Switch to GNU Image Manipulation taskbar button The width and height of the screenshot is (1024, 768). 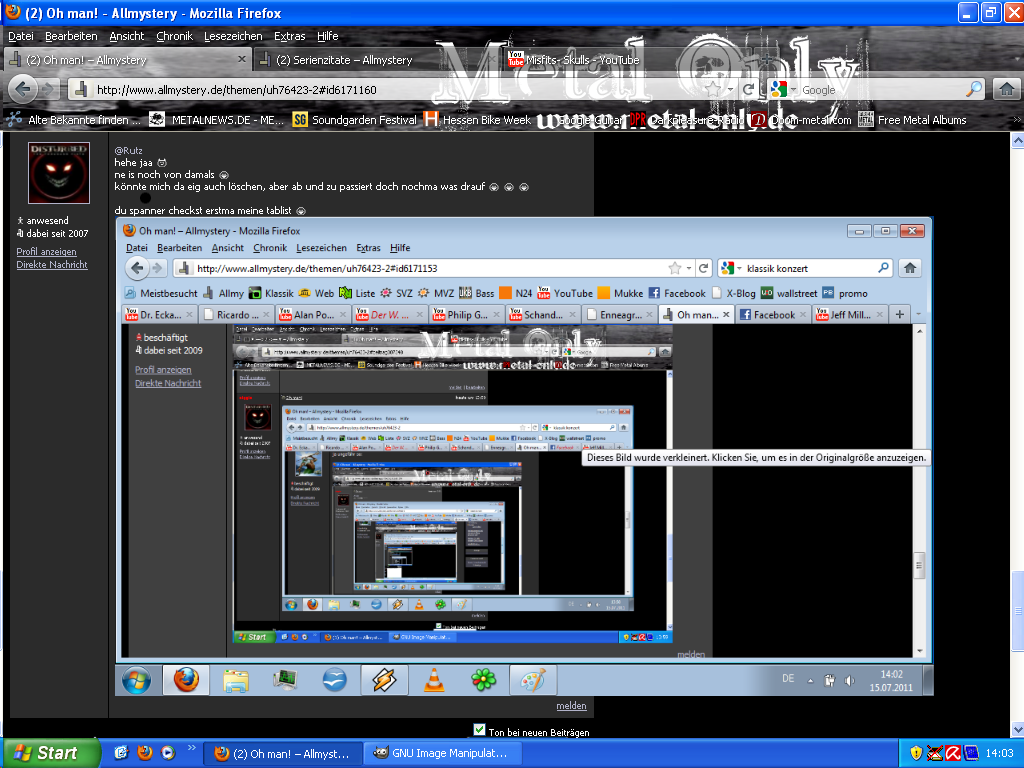pos(441,753)
